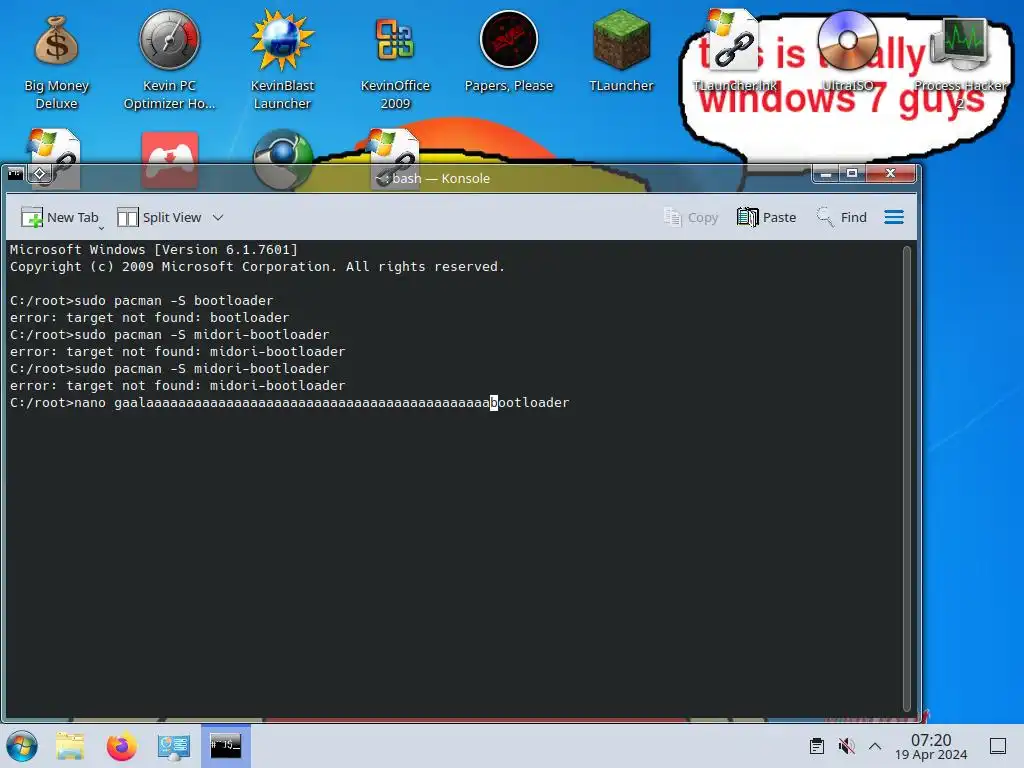The height and width of the screenshot is (768, 1024).
Task: Launch UltraISO disc icon
Action: coord(847,51)
